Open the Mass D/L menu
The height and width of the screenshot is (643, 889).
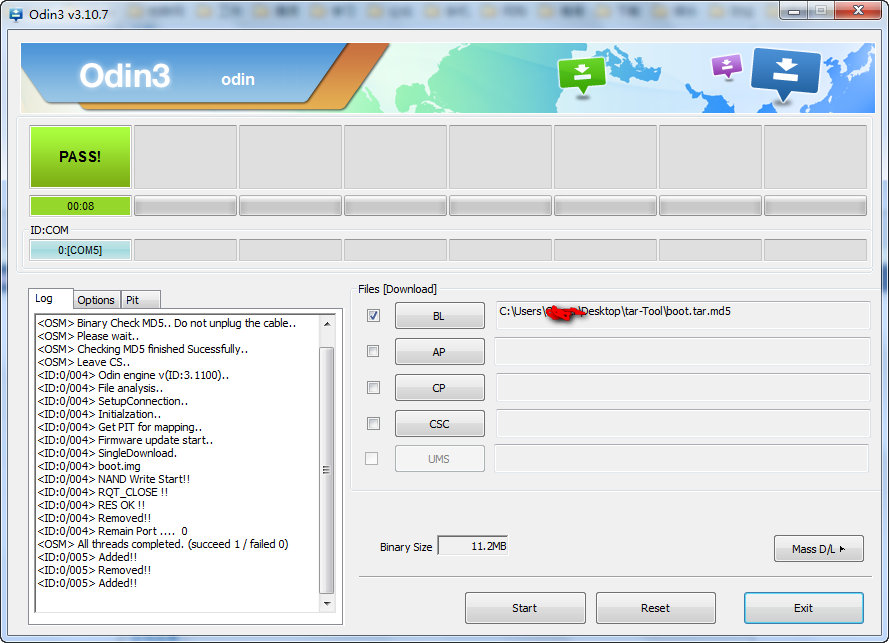coord(819,549)
